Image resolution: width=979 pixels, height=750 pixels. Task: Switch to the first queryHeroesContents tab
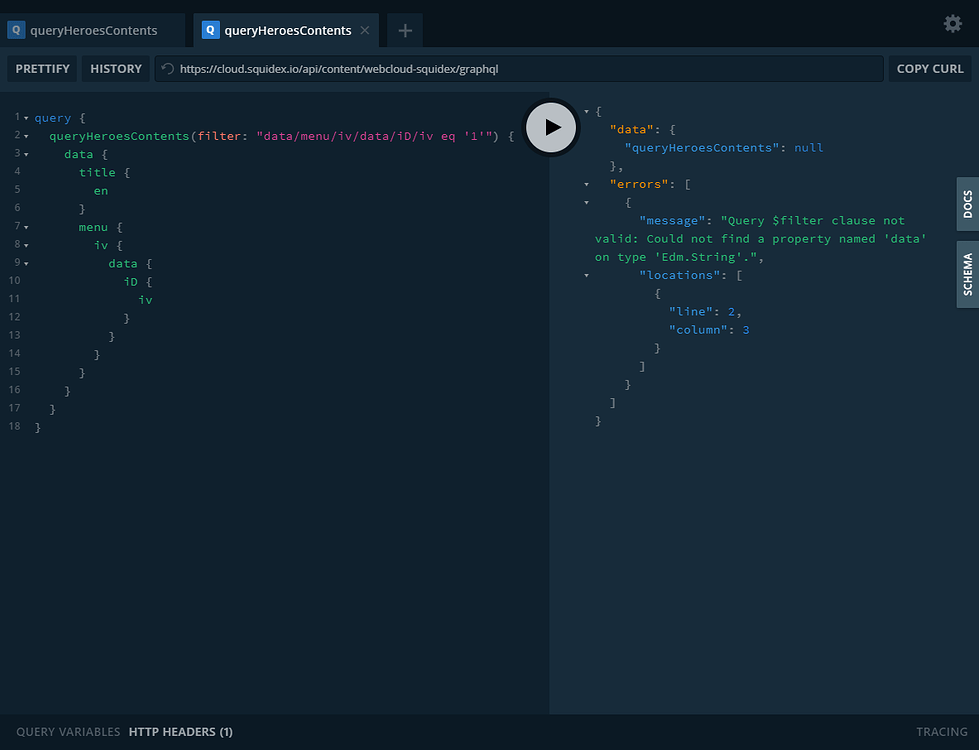pos(93,30)
